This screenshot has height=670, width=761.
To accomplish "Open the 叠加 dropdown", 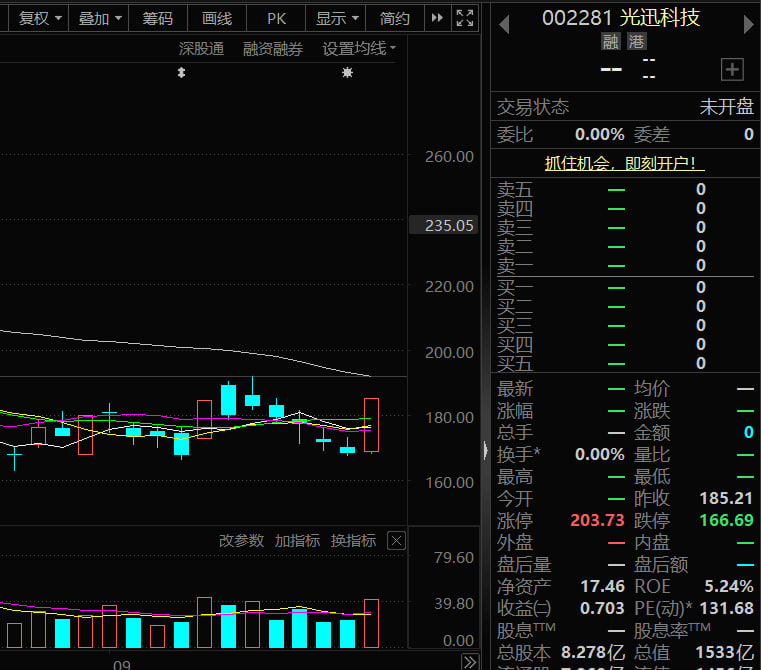I will tap(99, 18).
